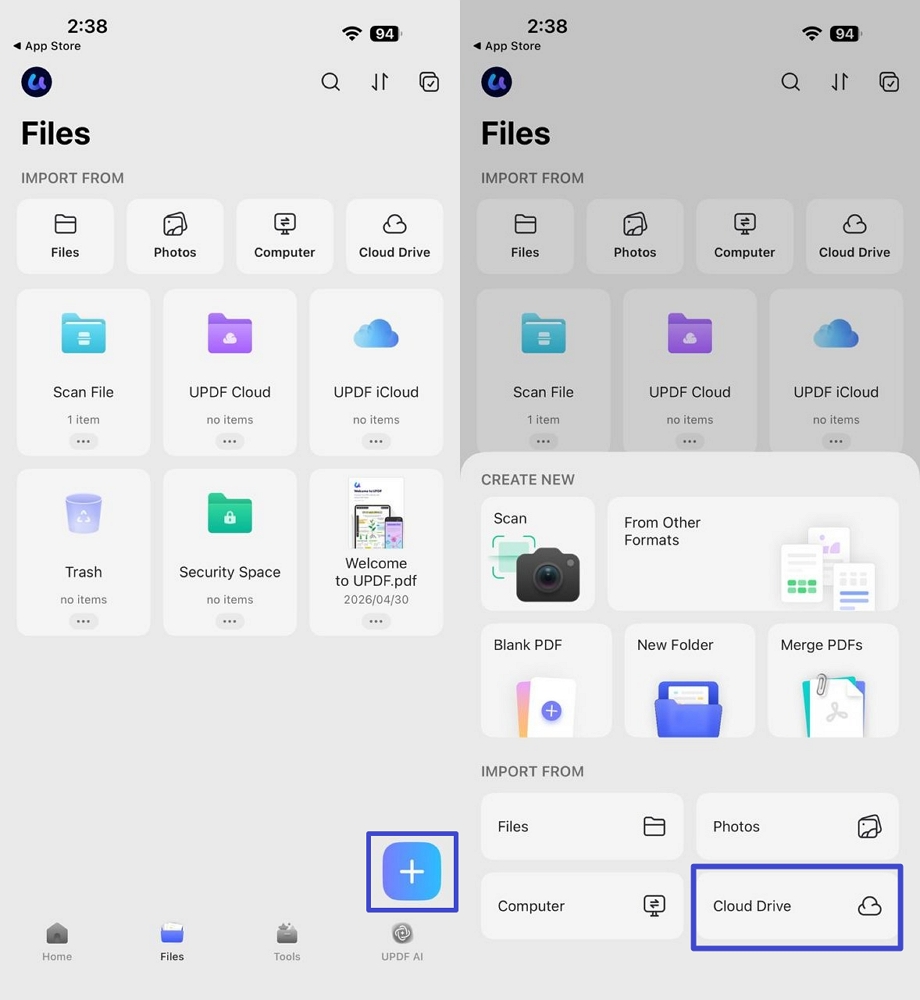Tap the UPDF logo in left screen
This screenshot has width=920, height=1000.
point(36,82)
